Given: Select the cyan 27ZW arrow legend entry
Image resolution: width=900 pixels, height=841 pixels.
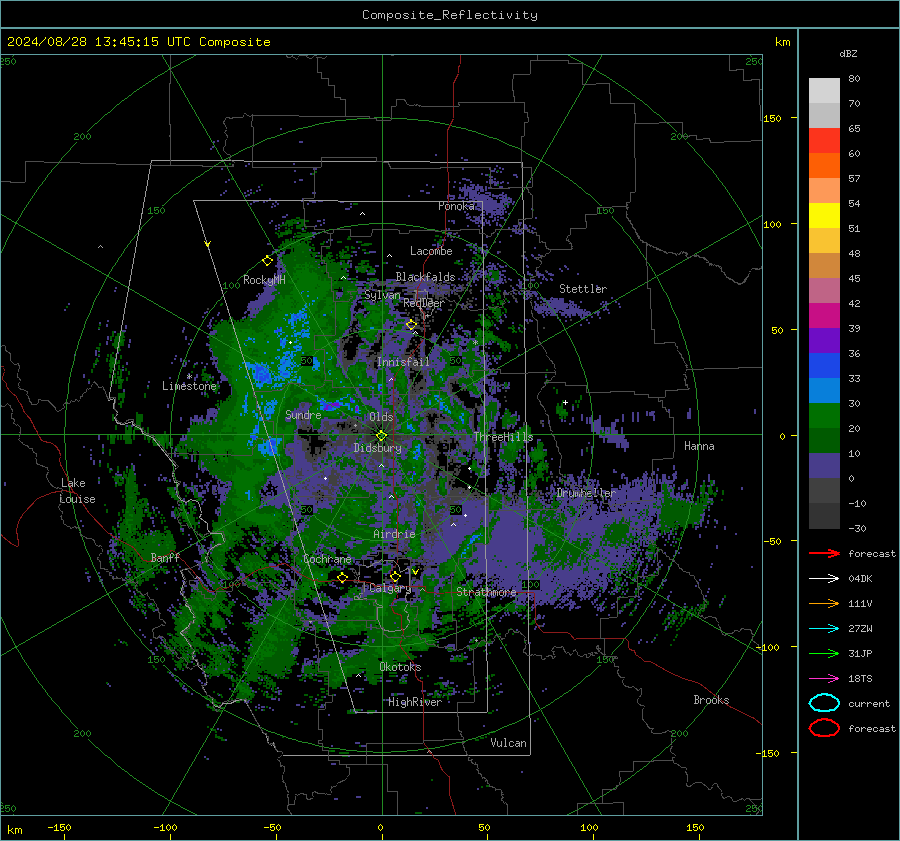Looking at the screenshot, I should 824,629.
